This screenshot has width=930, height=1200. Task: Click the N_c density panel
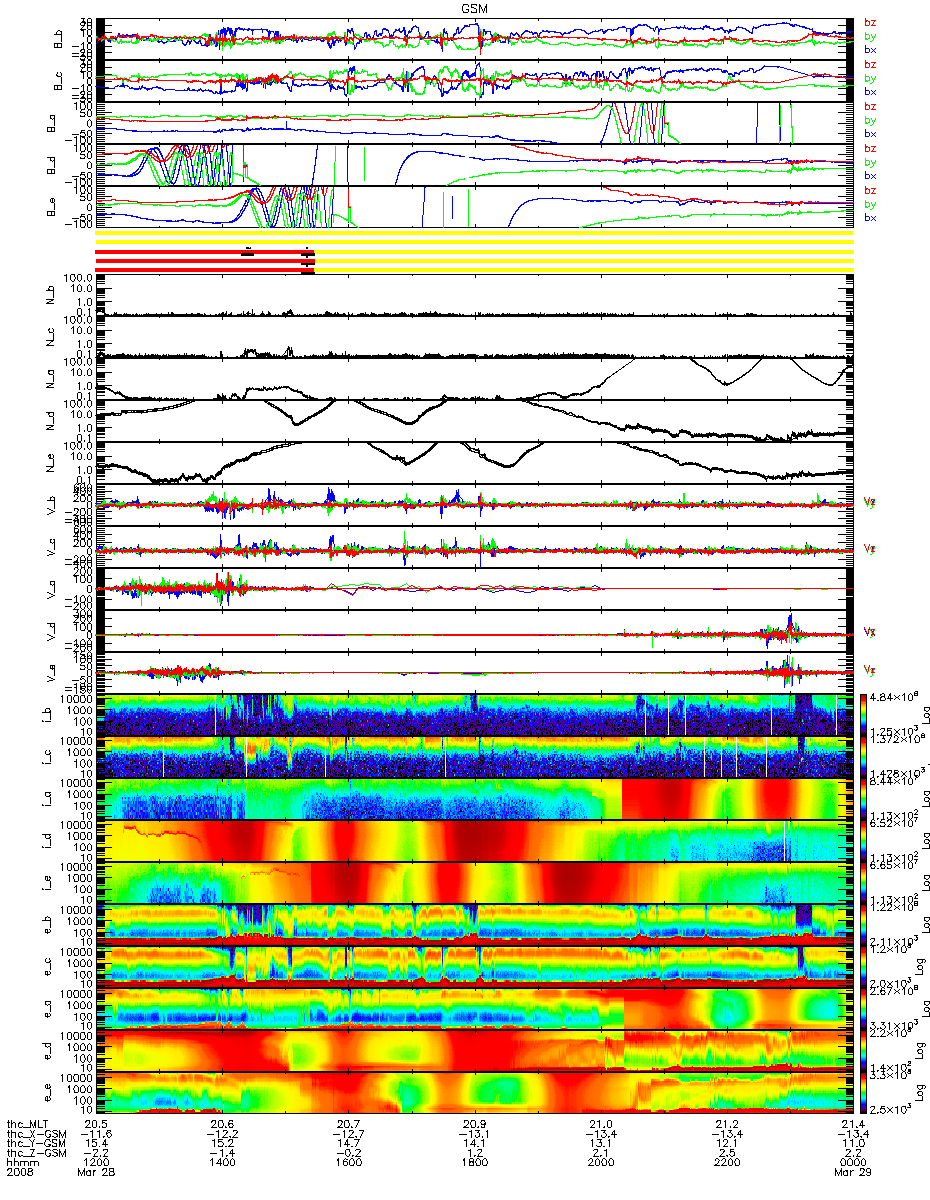tap(475, 336)
